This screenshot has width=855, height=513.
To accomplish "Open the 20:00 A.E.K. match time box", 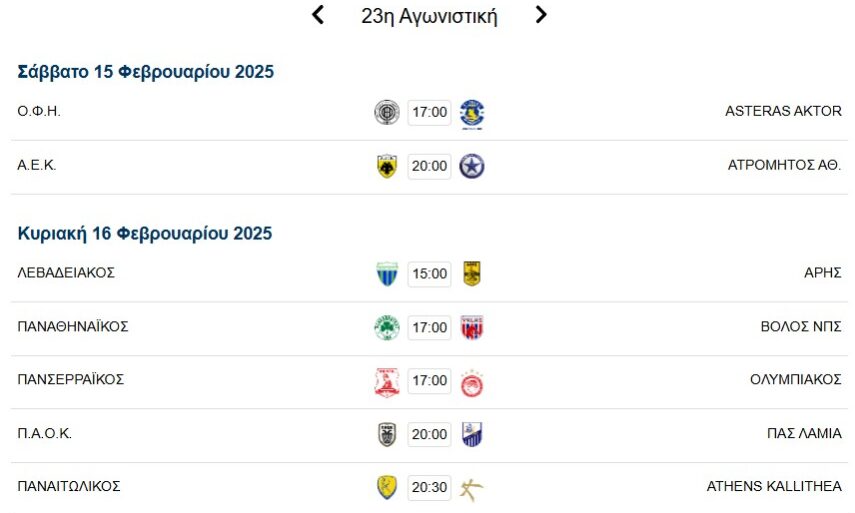I will (429, 167).
